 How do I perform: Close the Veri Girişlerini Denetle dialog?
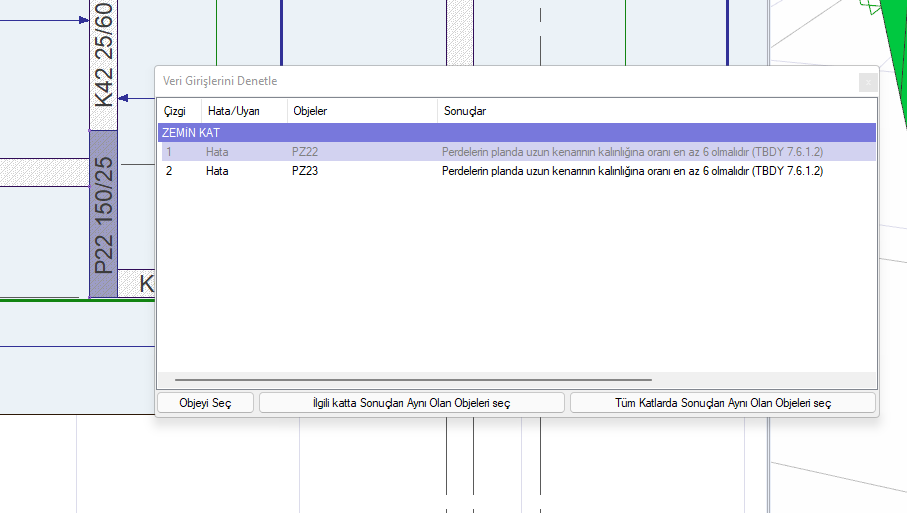click(x=867, y=82)
